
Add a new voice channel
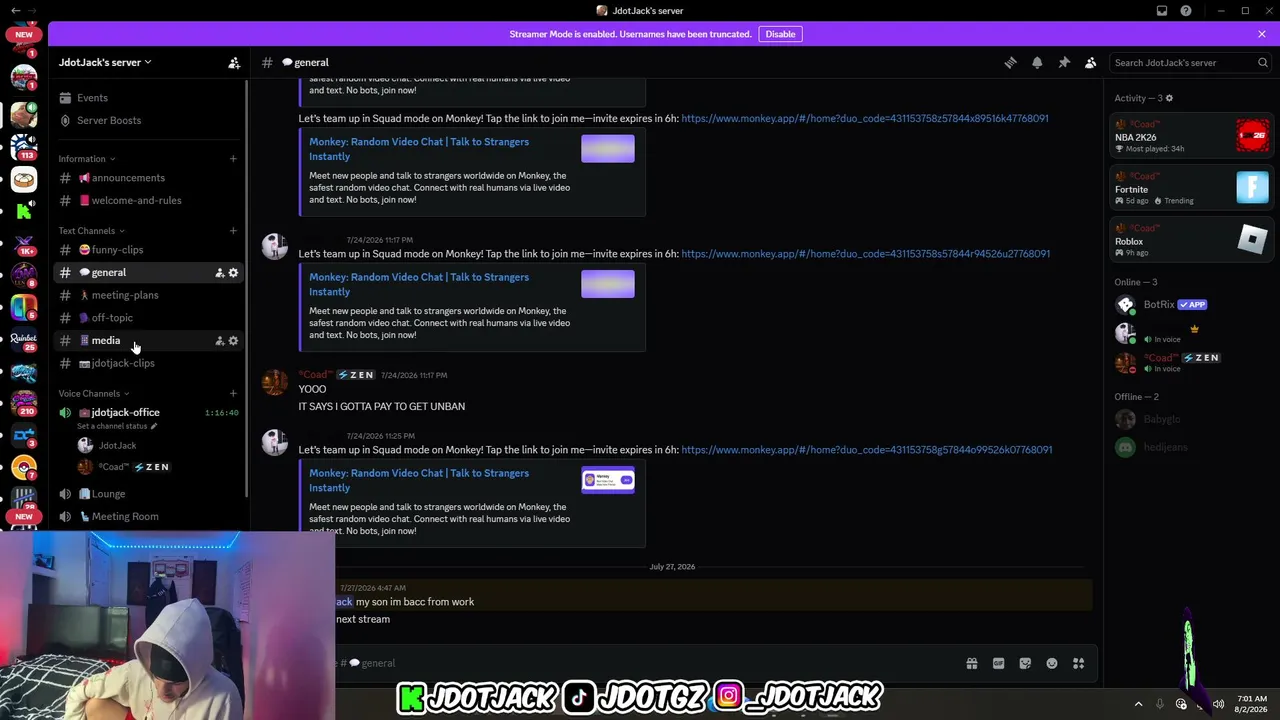click(233, 394)
